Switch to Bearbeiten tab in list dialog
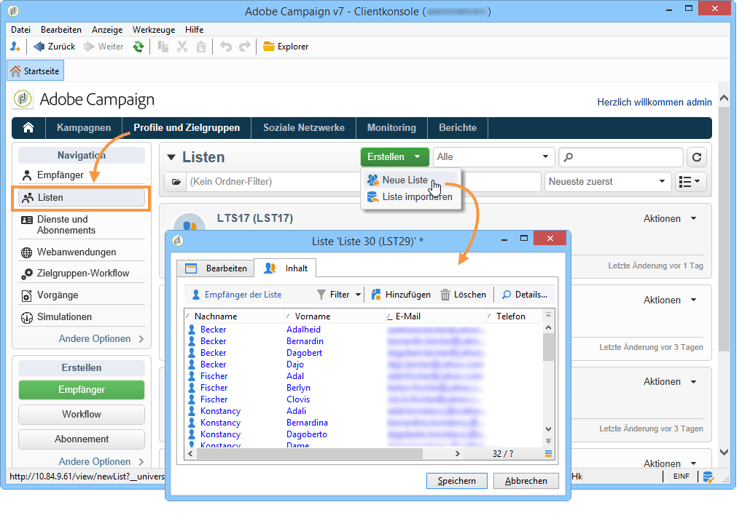This screenshot has width=750, height=526. [216, 268]
